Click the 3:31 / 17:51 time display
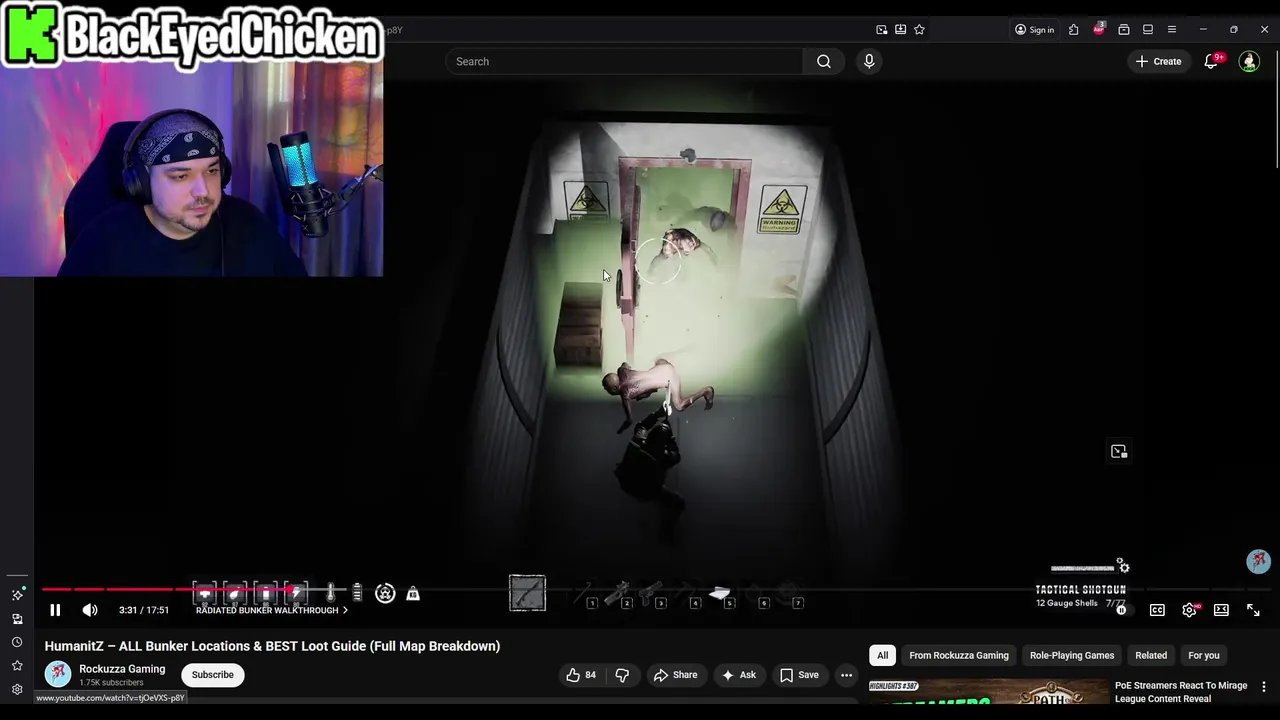The width and height of the screenshot is (1280, 720). [x=144, y=610]
